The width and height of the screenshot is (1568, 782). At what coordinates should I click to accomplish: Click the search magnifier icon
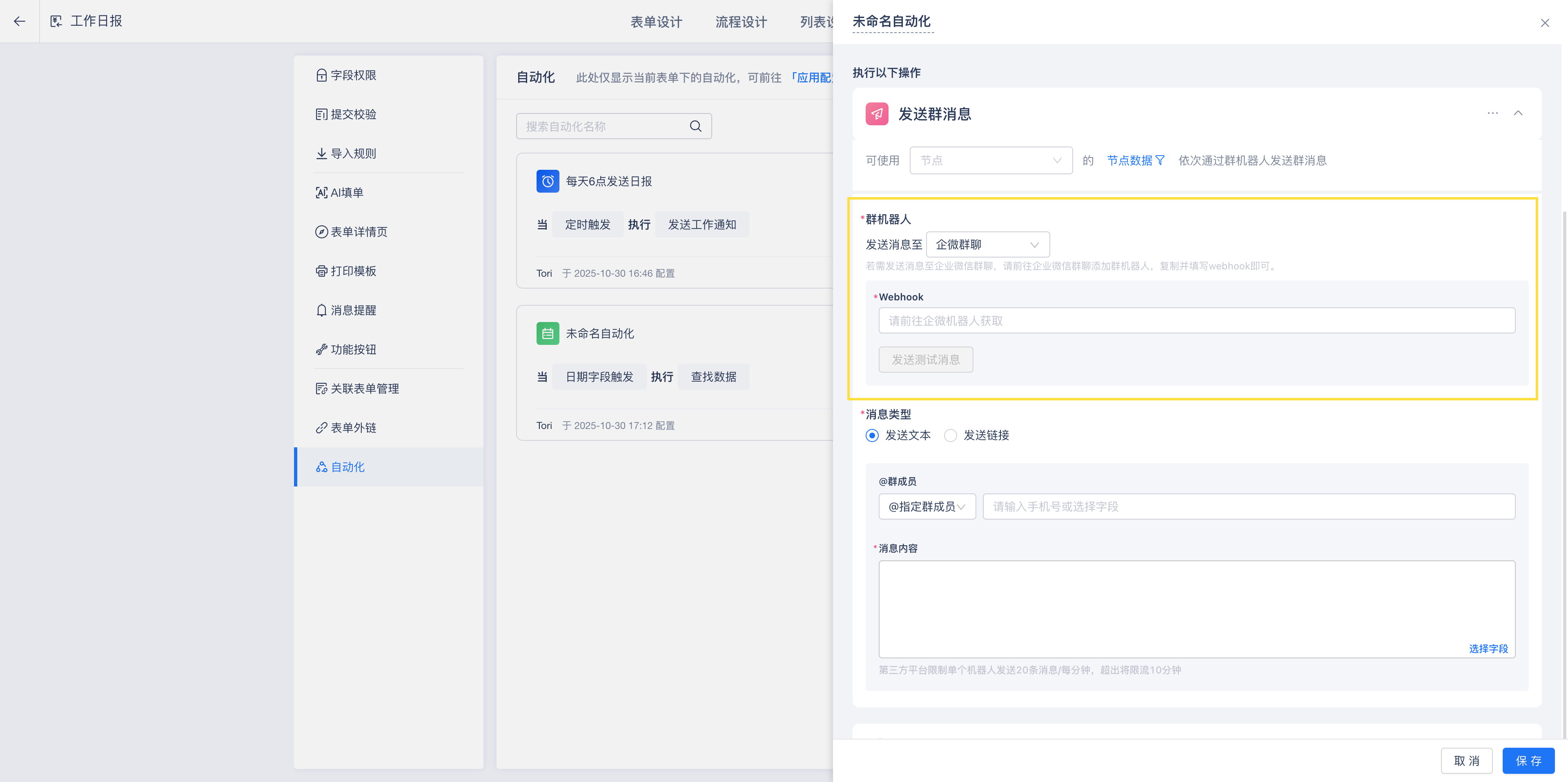point(696,126)
